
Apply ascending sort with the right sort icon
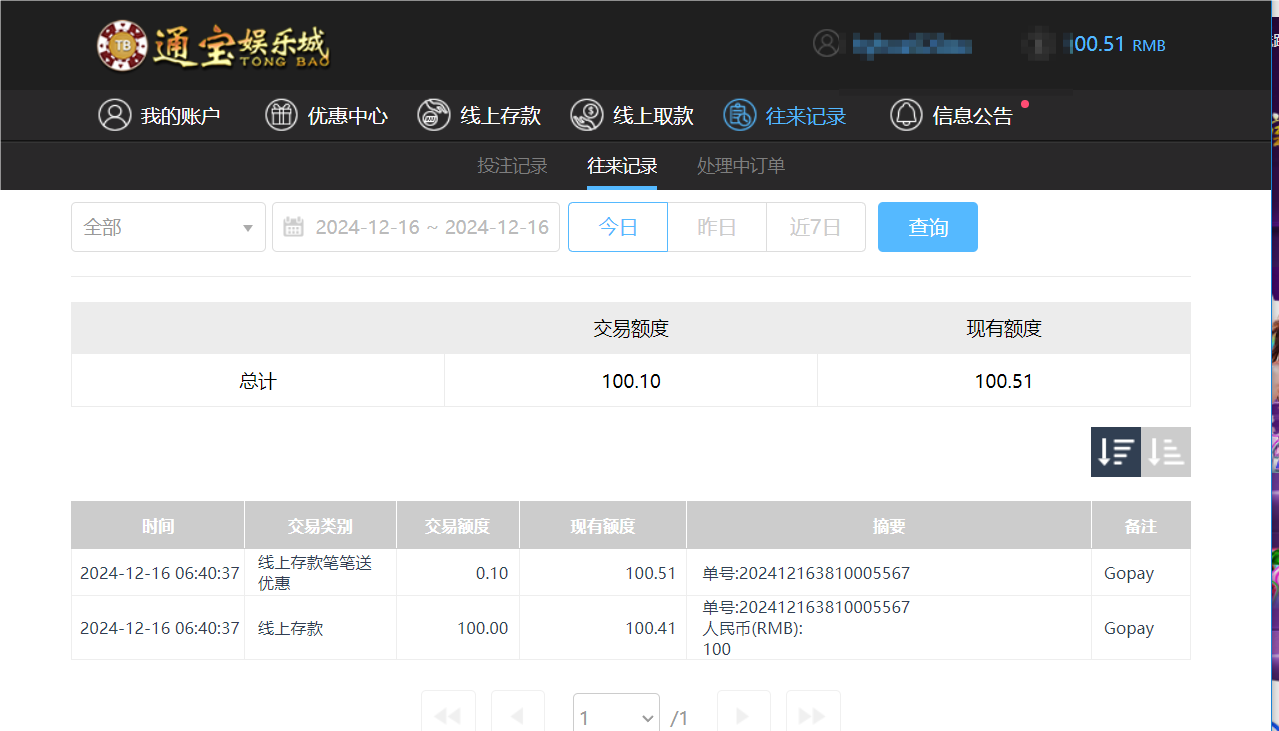(1165, 451)
